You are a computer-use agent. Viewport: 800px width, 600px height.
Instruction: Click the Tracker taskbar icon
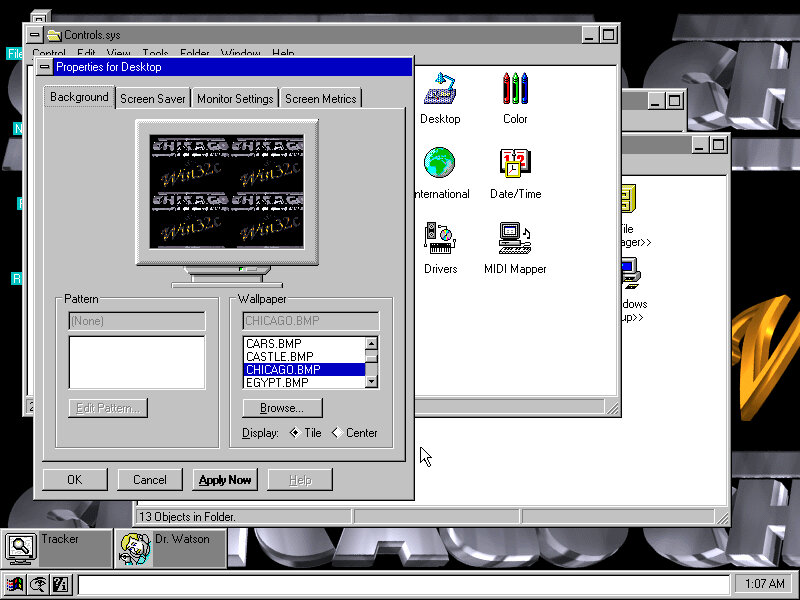20,546
